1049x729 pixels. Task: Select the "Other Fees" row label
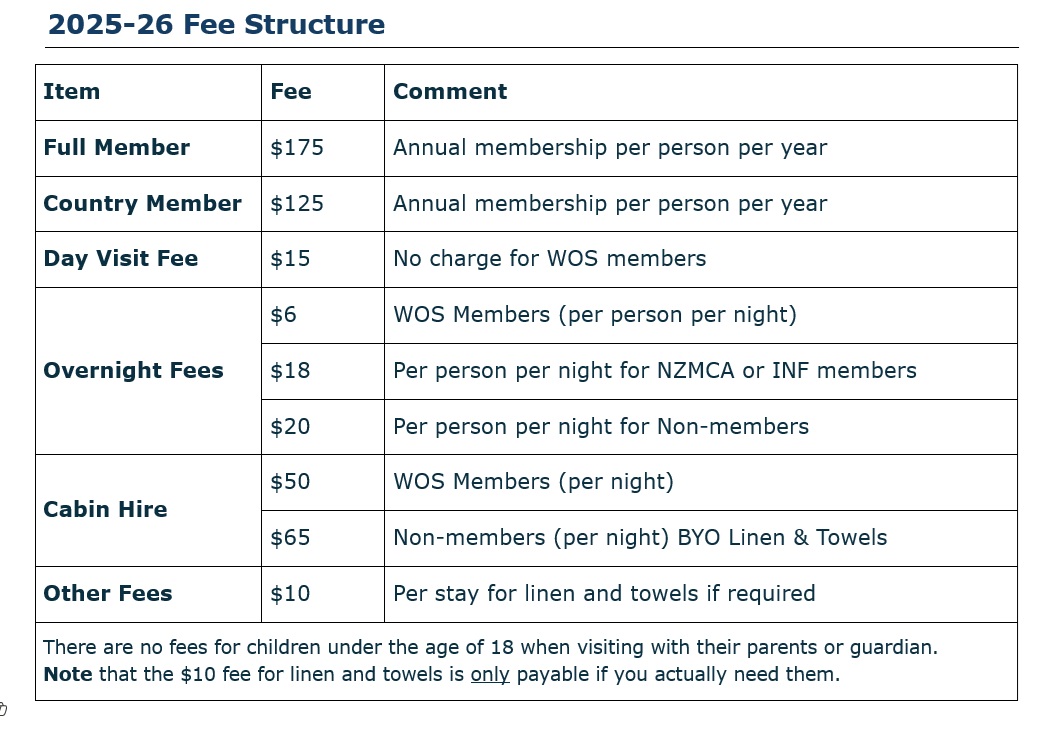[x=108, y=594]
